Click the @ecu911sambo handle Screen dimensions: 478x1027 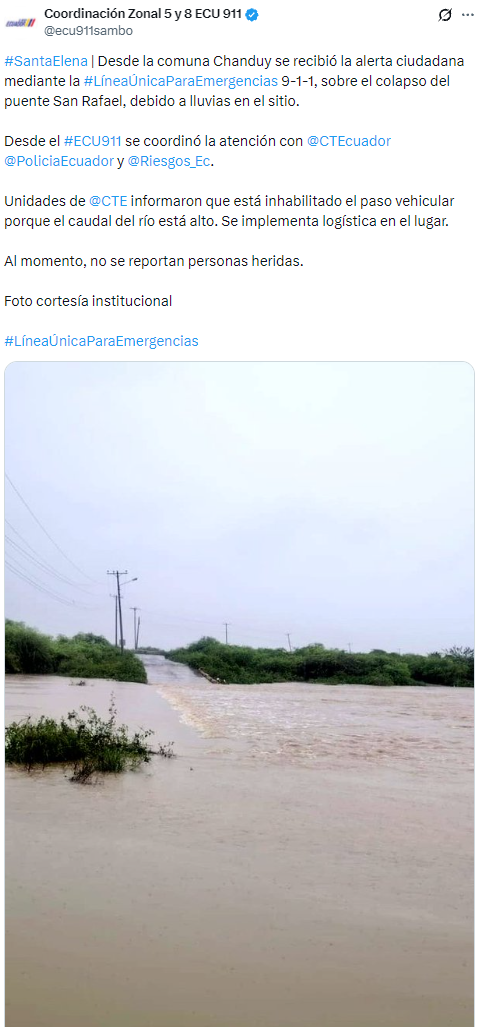[88, 30]
